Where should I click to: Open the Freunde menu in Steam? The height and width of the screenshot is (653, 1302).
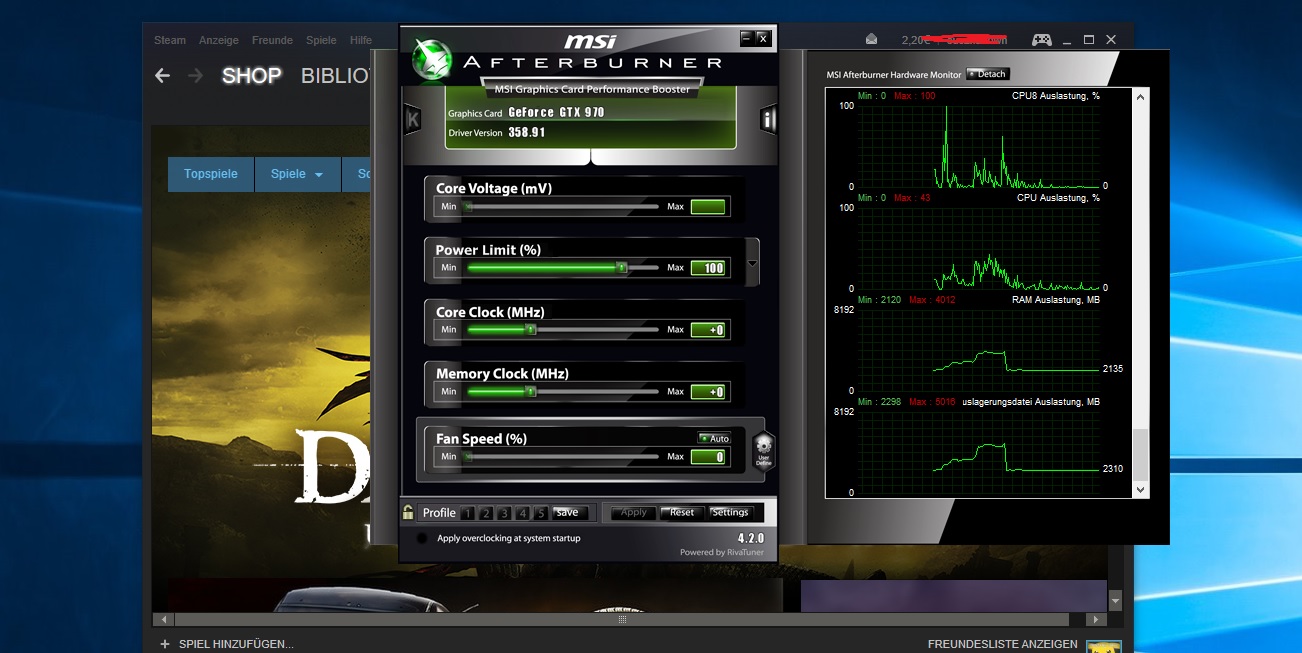point(272,40)
